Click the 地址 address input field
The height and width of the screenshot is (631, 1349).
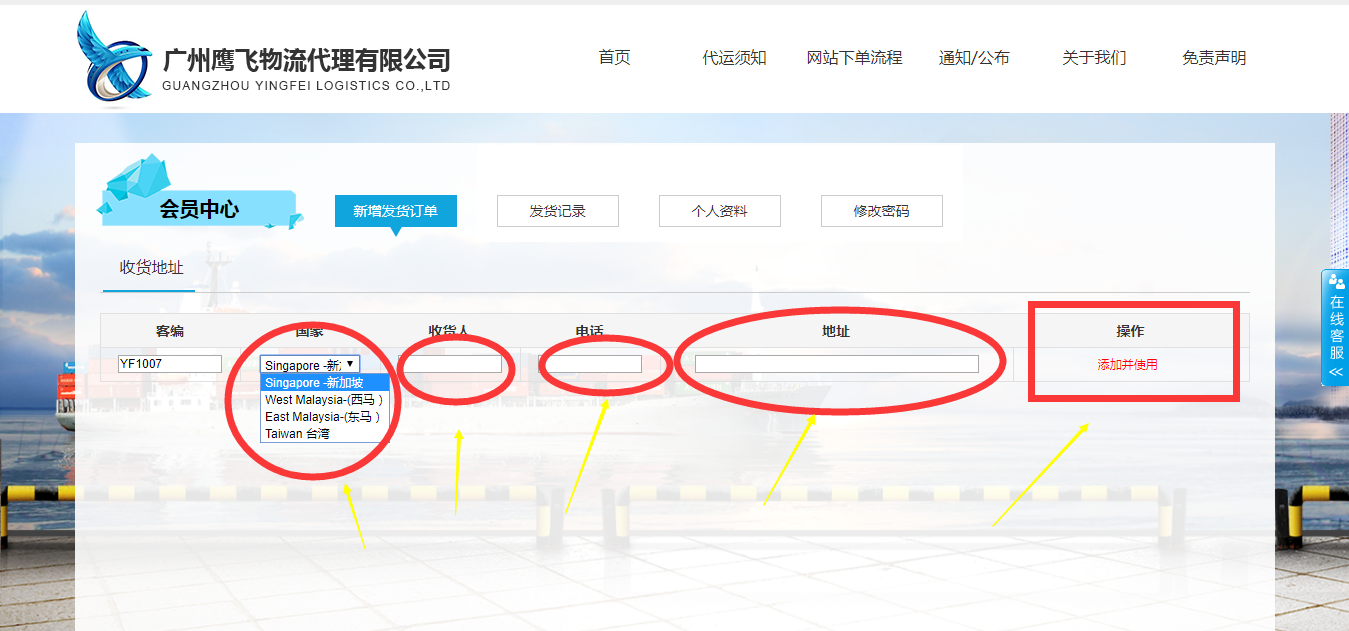(836, 364)
